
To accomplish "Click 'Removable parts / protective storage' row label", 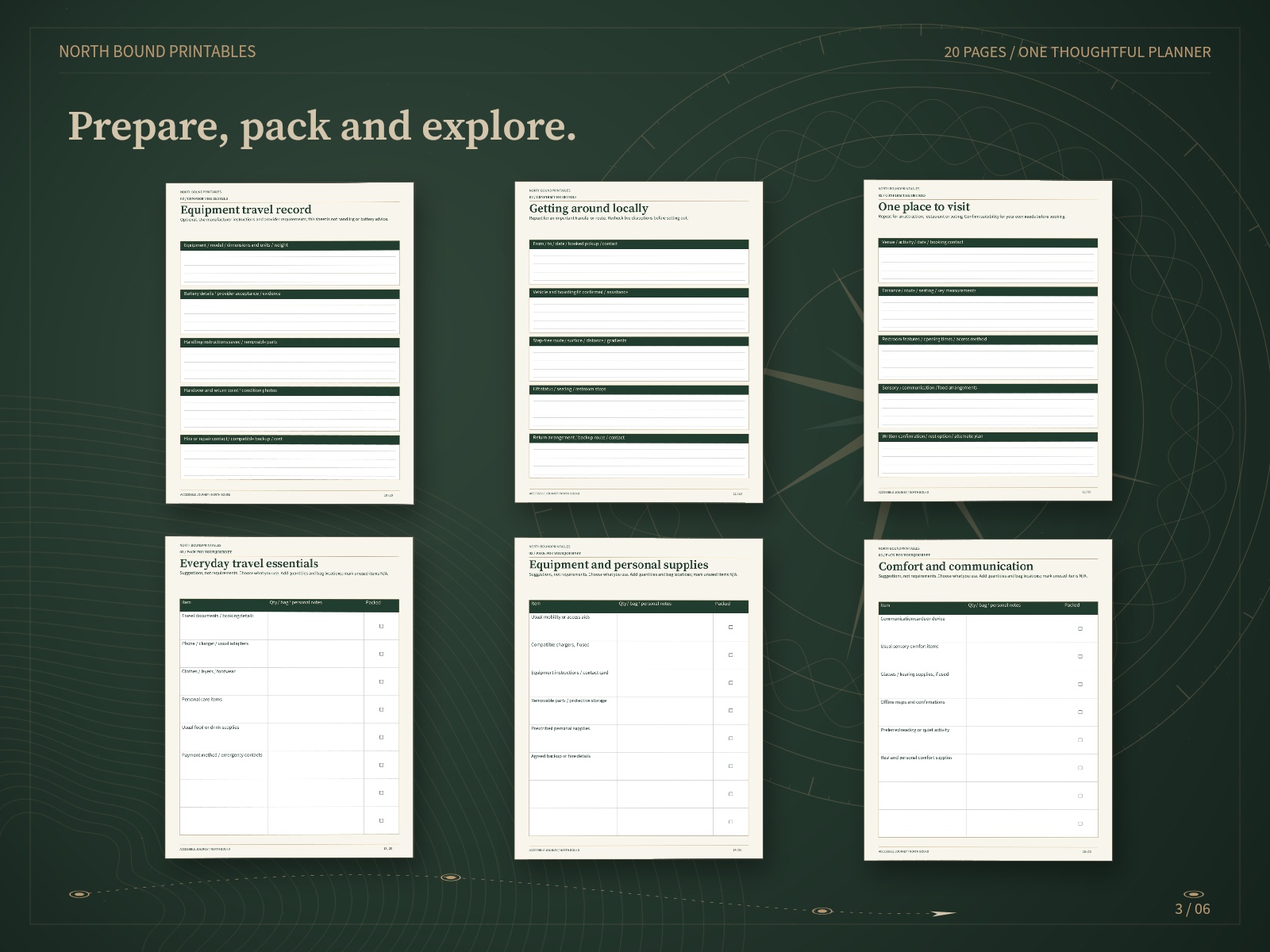I will point(569,701).
